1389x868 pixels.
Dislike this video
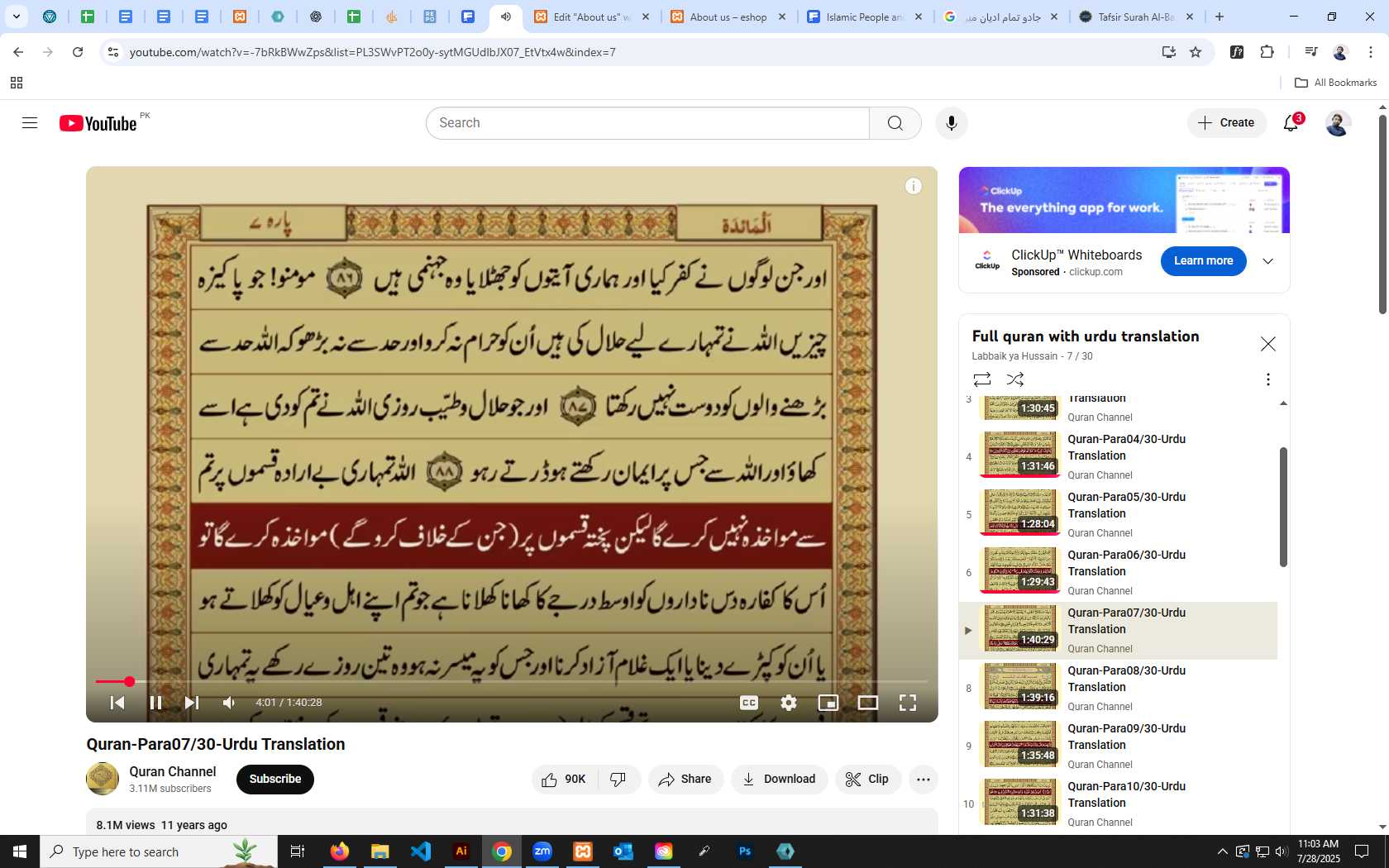618,780
